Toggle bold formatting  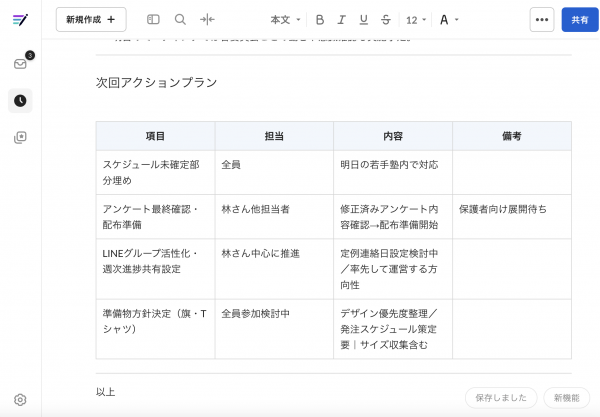pos(320,19)
